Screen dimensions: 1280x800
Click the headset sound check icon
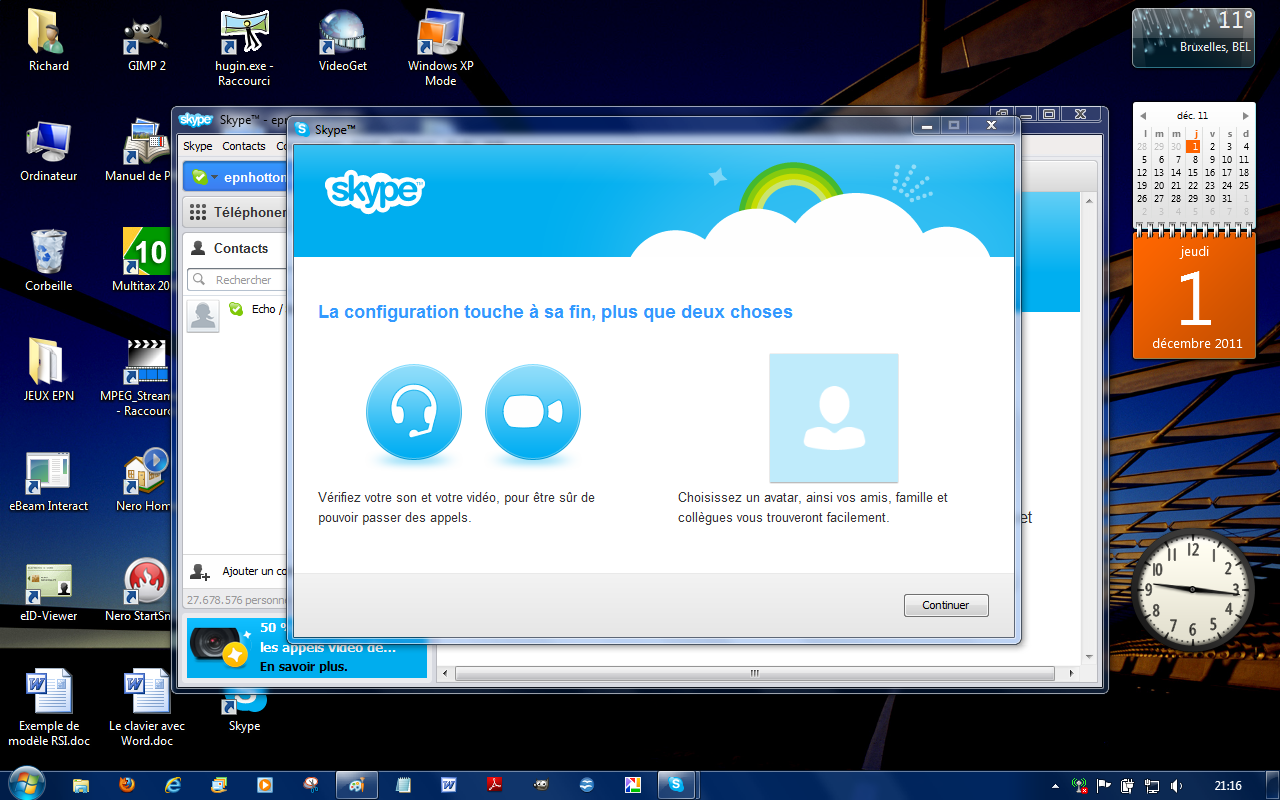click(414, 412)
